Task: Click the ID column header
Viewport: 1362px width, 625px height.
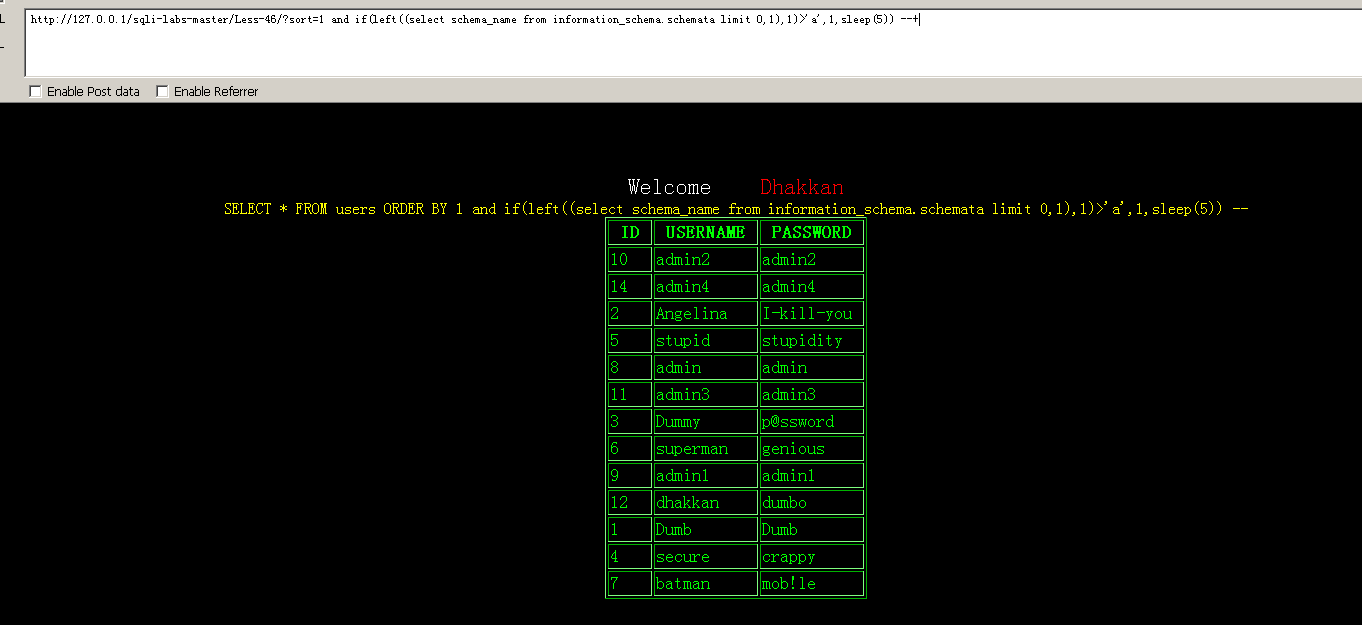Action: point(630,232)
